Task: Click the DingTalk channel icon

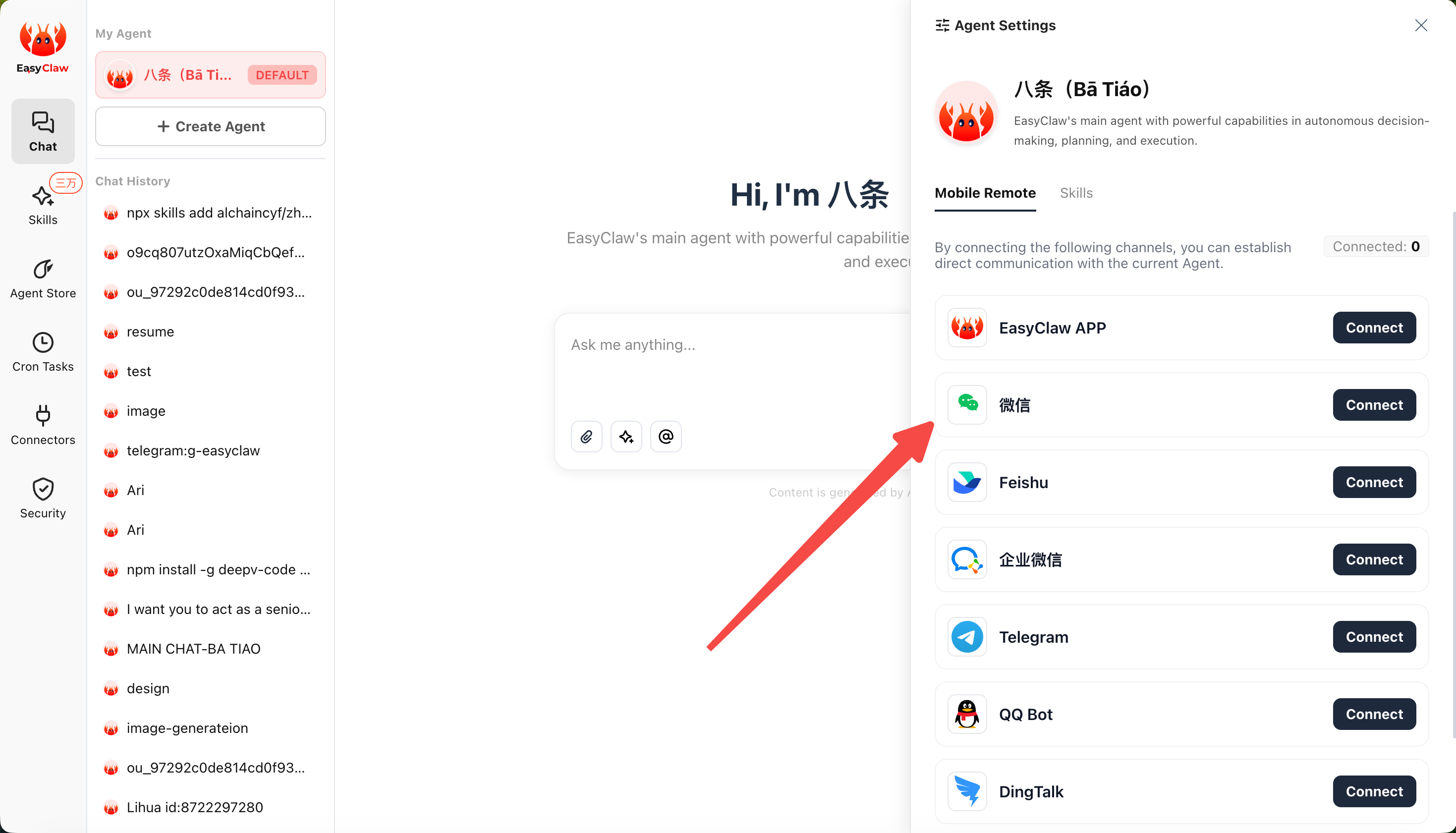Action: pos(967,791)
